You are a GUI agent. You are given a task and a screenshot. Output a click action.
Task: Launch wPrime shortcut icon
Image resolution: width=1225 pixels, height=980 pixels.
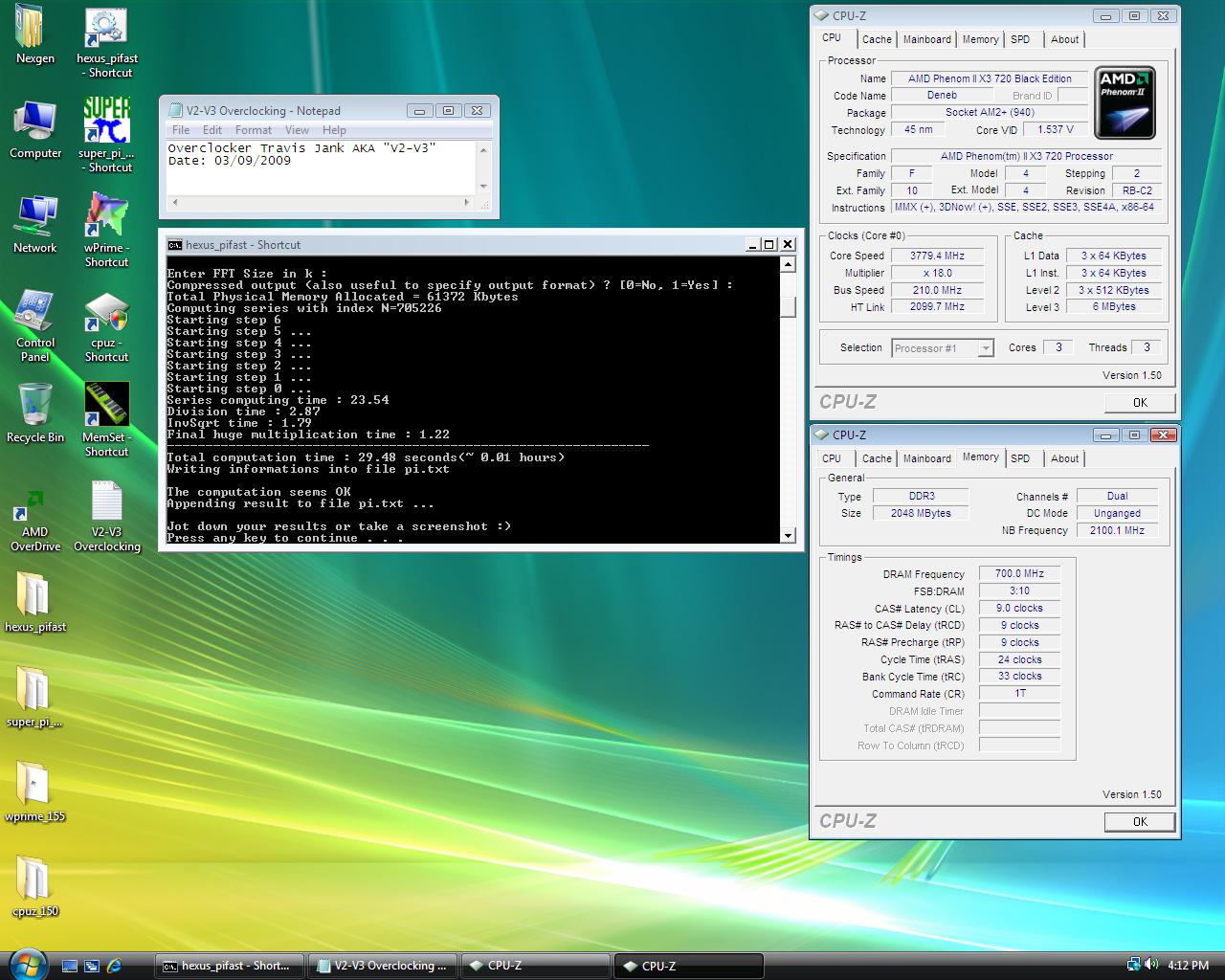pyautogui.click(x=107, y=230)
